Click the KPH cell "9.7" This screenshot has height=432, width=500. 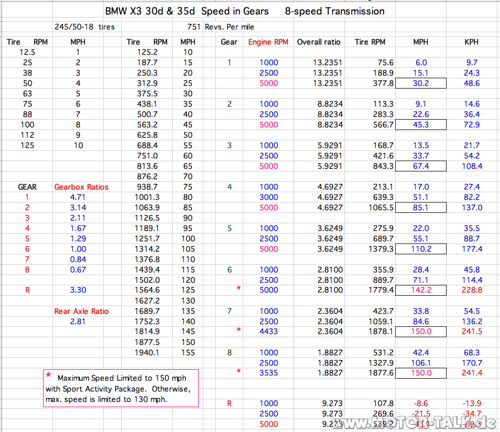click(472, 63)
